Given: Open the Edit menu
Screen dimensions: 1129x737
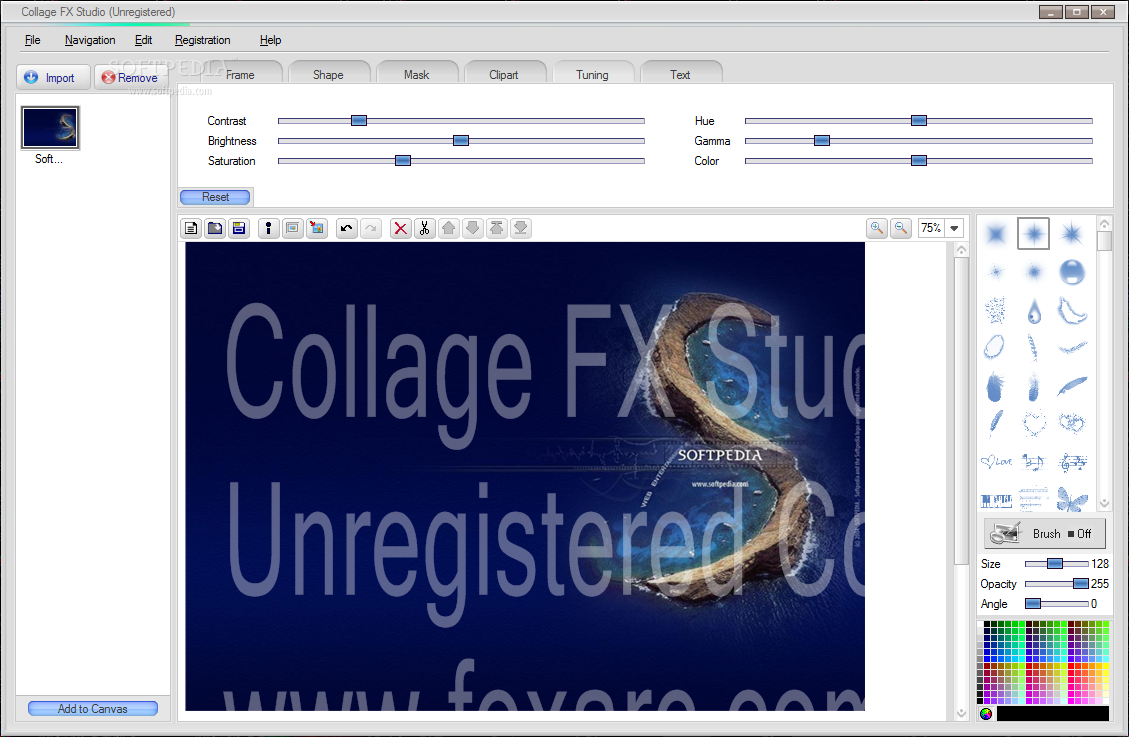Looking at the screenshot, I should click(x=143, y=40).
